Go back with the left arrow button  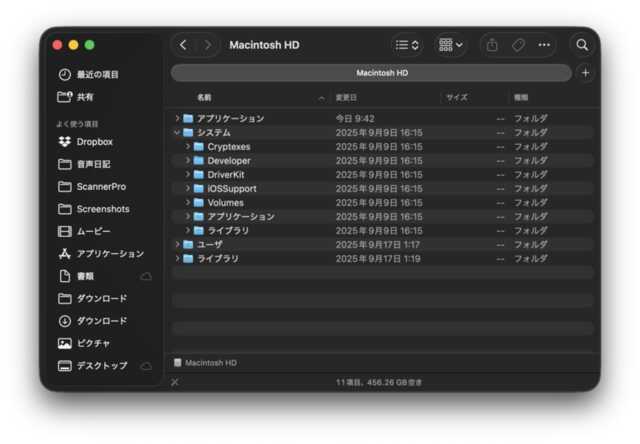[183, 45]
